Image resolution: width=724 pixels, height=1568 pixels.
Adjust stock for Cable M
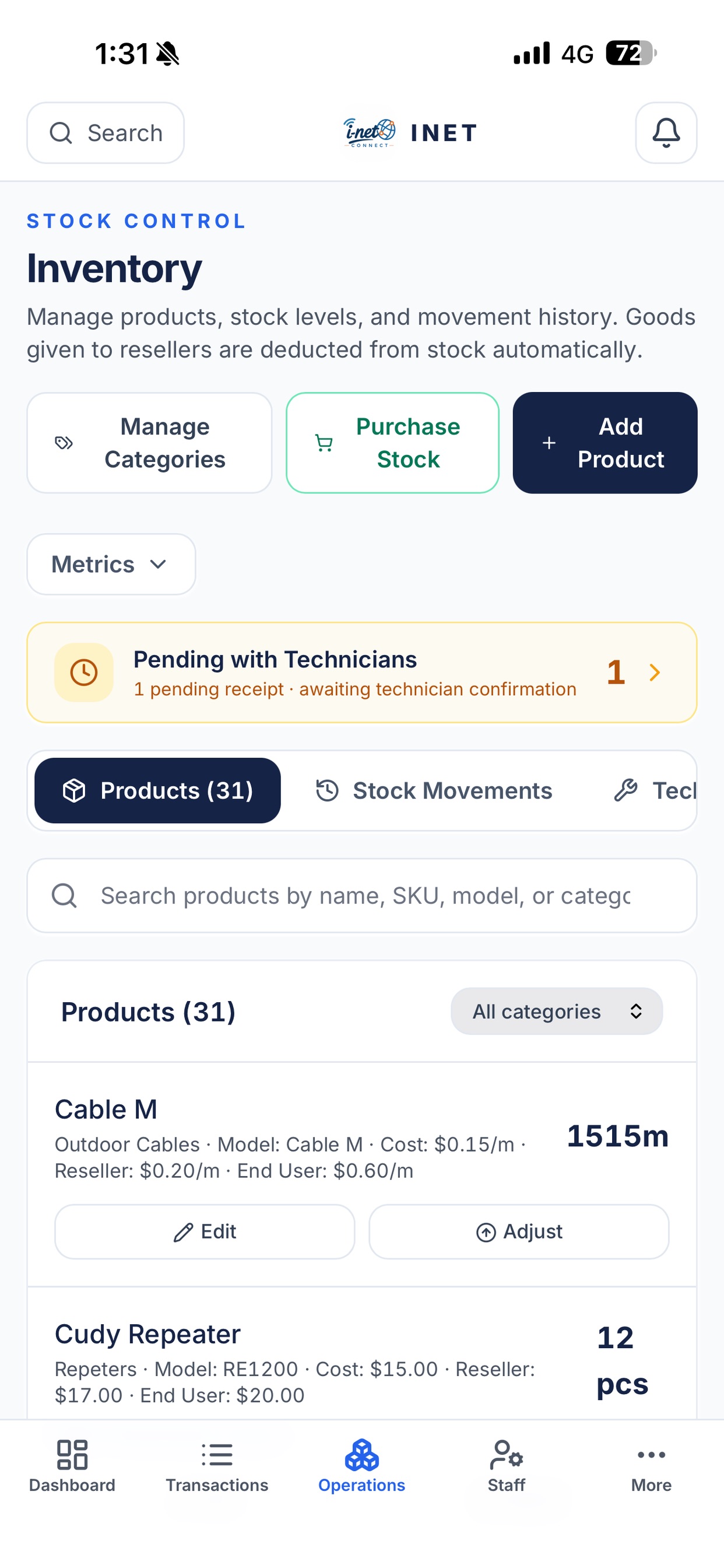(x=519, y=1233)
